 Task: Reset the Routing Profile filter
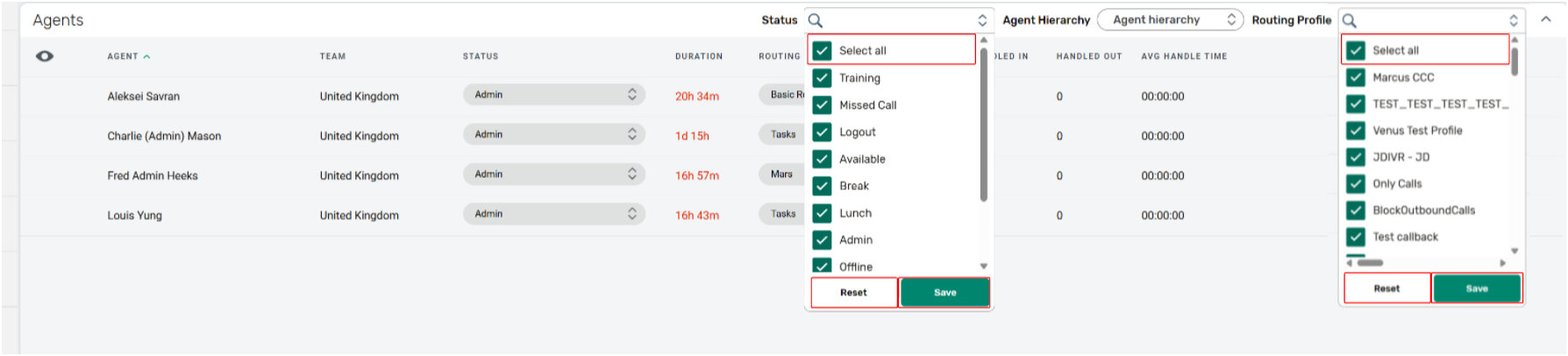click(x=1386, y=288)
